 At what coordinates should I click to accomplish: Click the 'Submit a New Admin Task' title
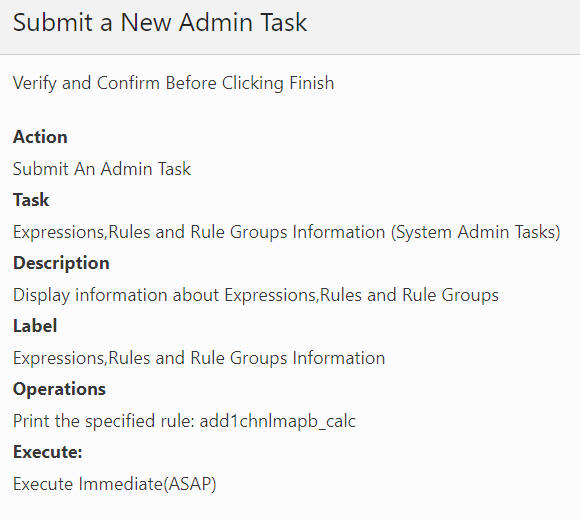pos(160,23)
